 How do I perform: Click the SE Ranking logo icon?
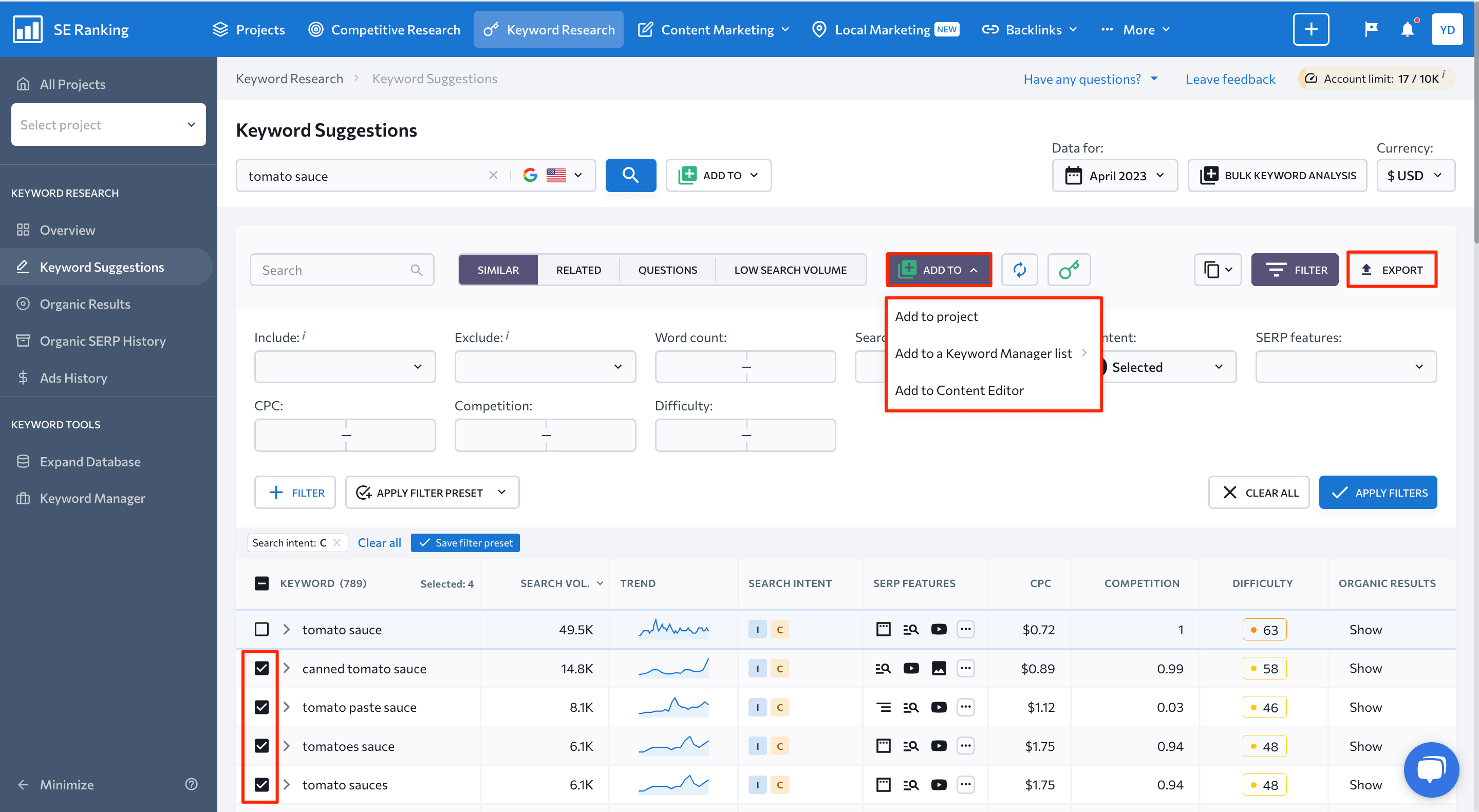click(27, 29)
